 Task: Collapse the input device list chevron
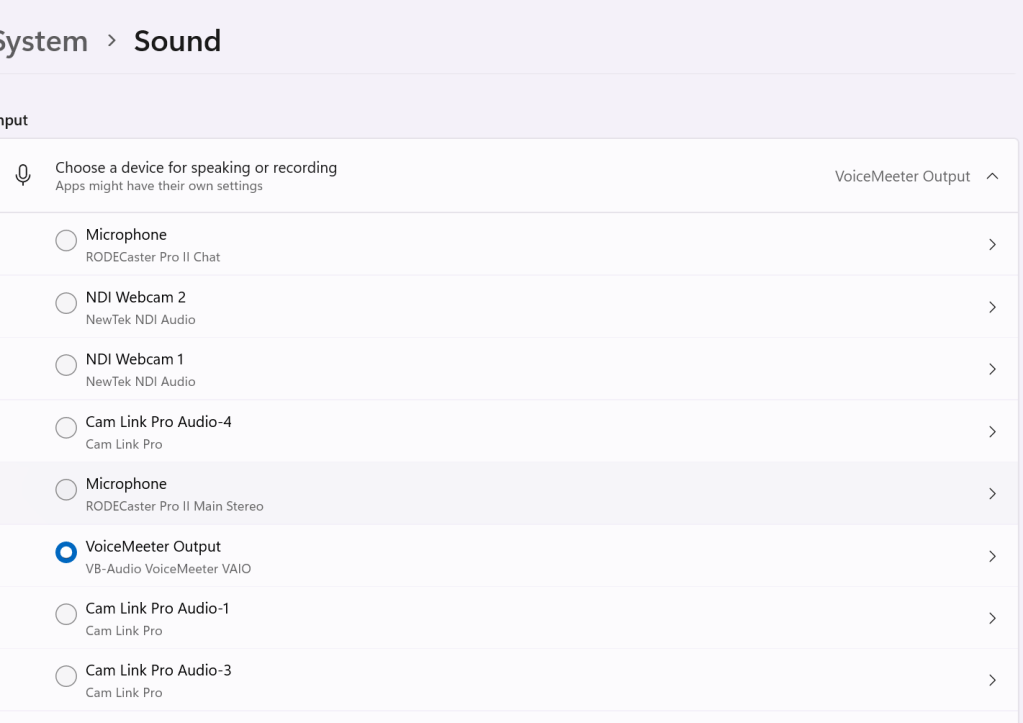pyautogui.click(x=992, y=176)
